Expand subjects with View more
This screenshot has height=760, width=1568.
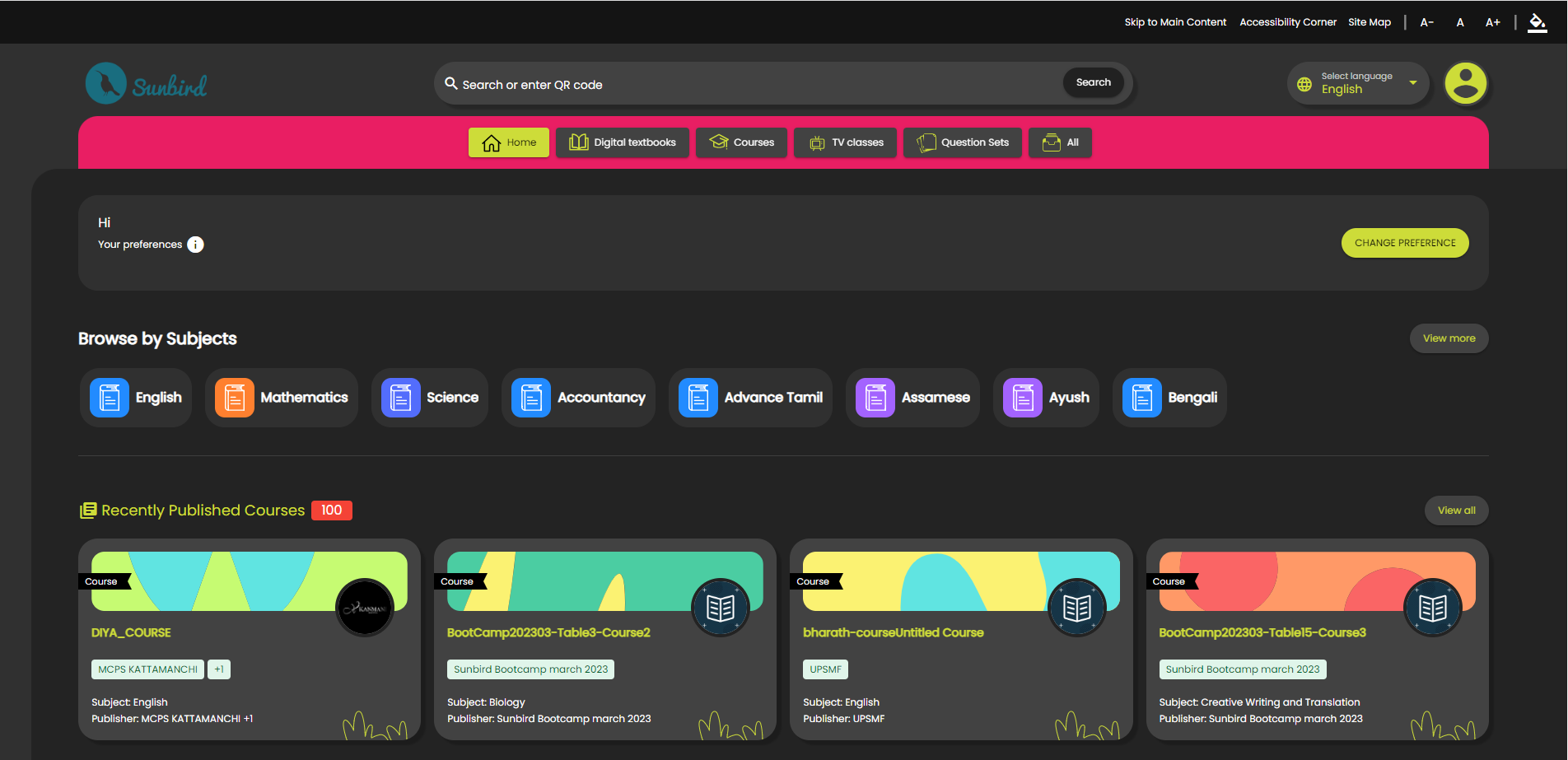pyautogui.click(x=1449, y=338)
